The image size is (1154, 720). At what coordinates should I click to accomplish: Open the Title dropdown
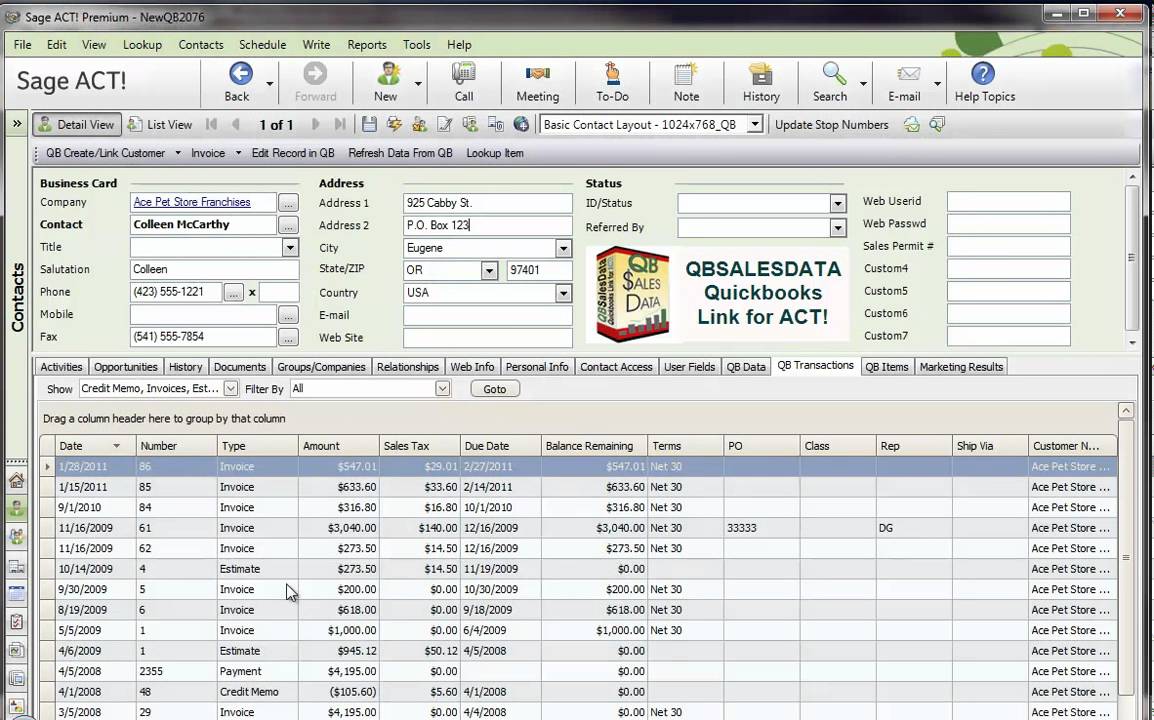point(290,247)
